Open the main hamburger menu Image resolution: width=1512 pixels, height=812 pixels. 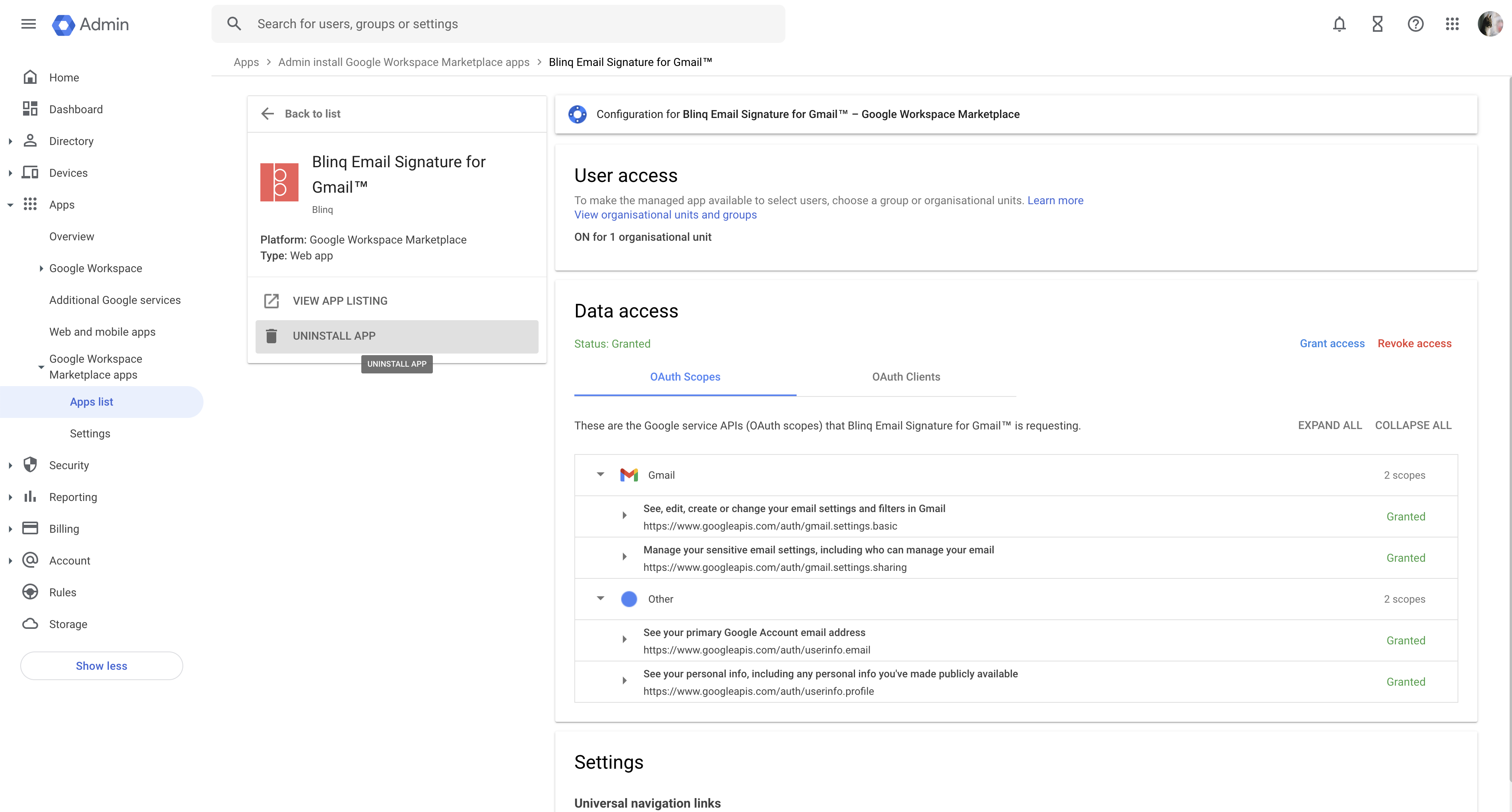(x=28, y=24)
